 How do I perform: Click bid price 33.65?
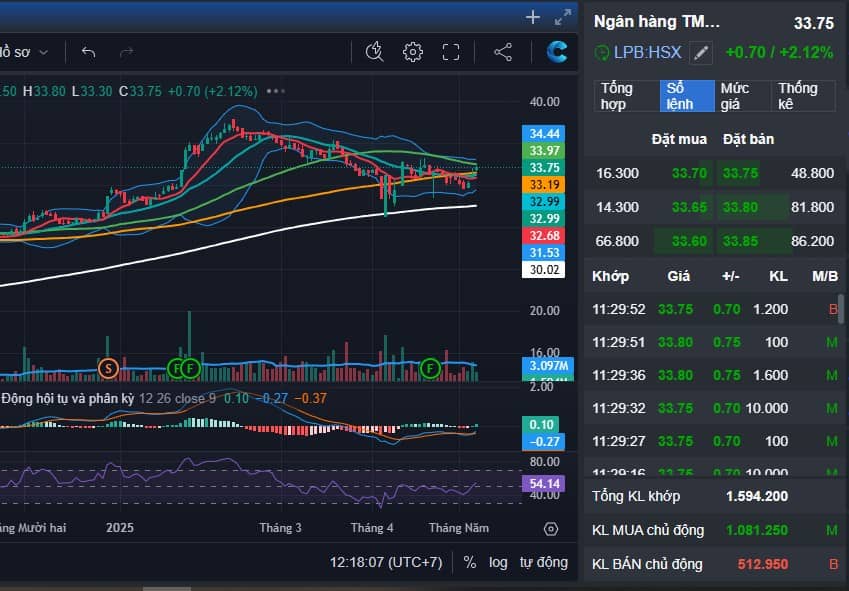click(689, 207)
